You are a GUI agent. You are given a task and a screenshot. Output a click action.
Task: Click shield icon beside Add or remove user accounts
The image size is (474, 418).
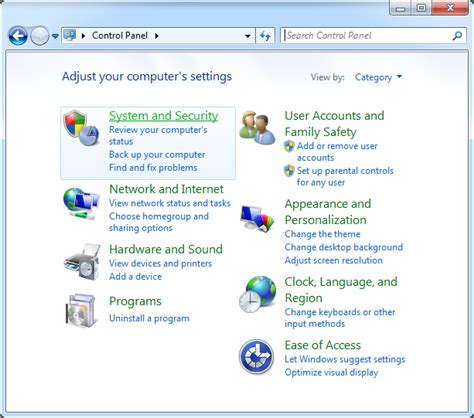coord(289,146)
